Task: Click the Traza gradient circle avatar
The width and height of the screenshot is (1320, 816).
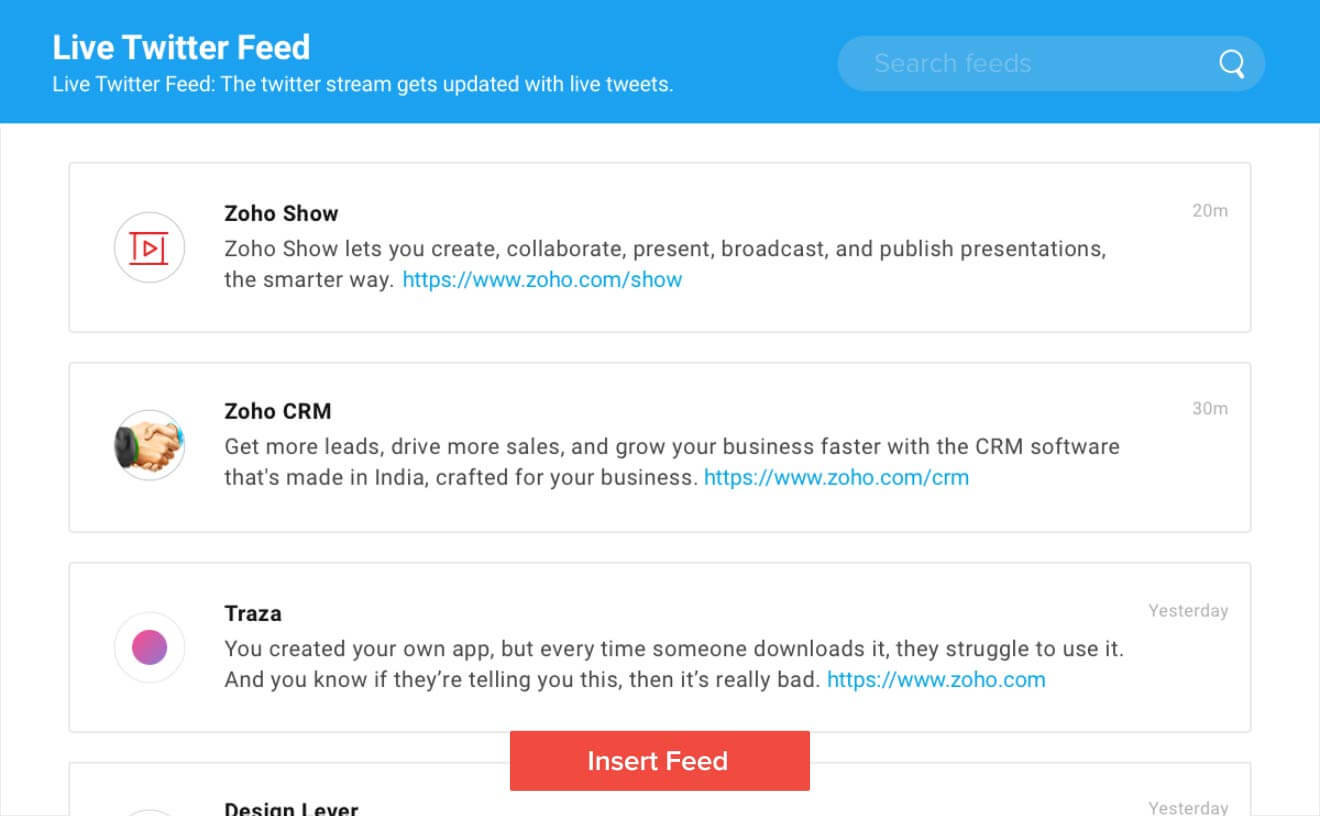Action: (x=149, y=647)
